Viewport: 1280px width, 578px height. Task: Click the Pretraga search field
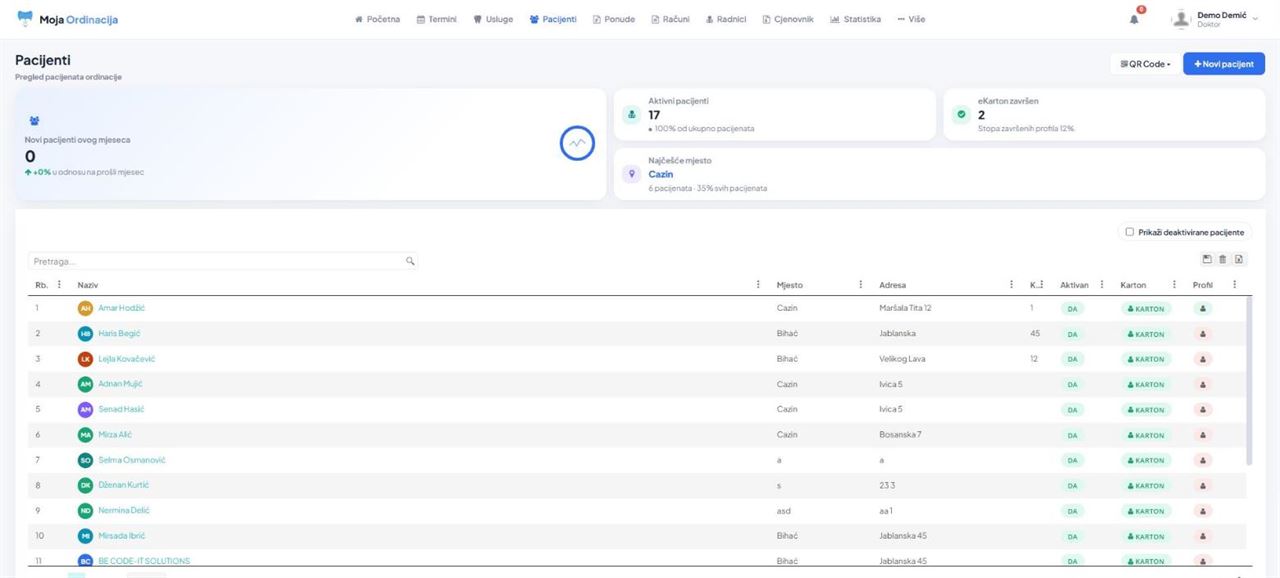(x=222, y=261)
